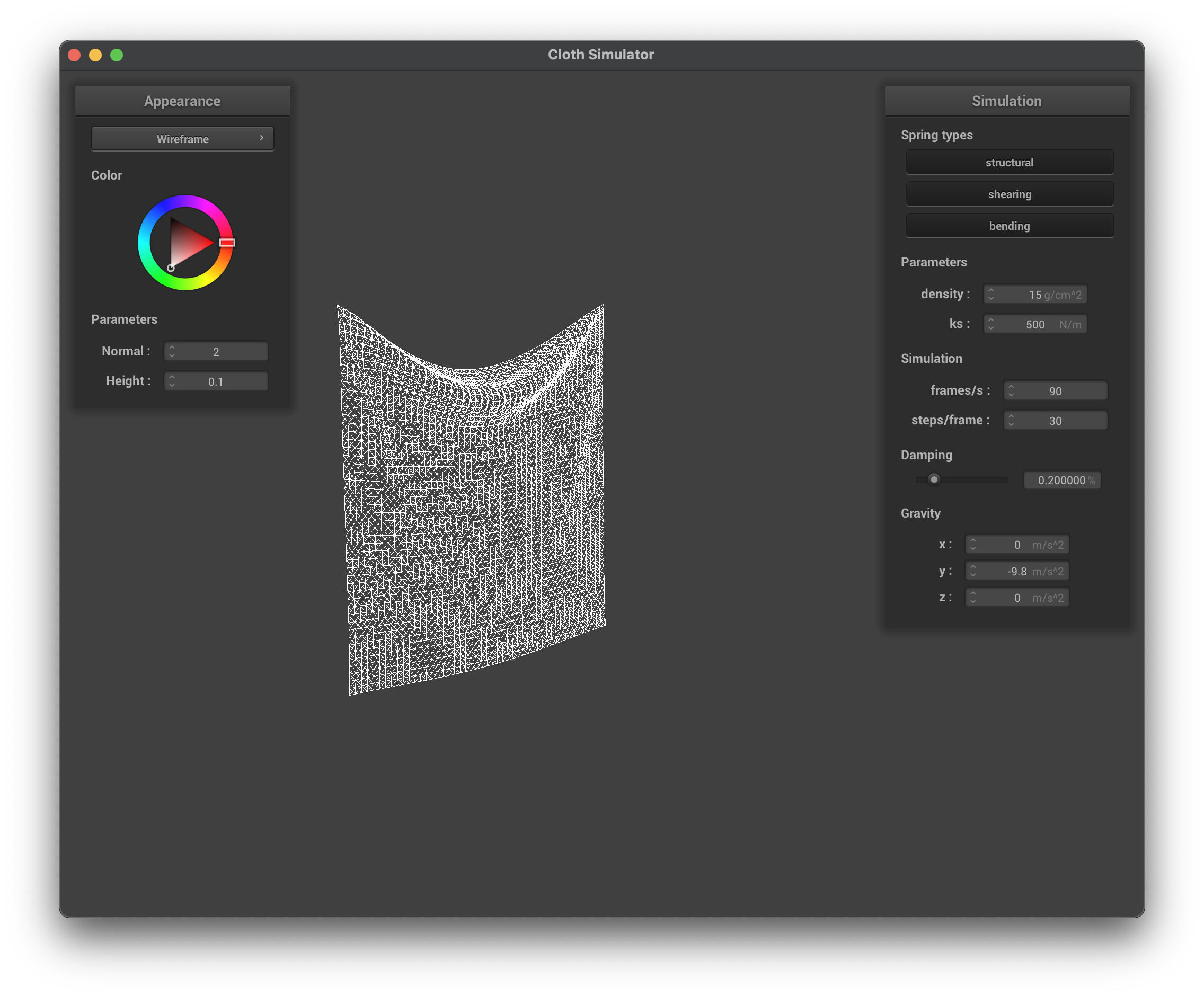The image size is (1204, 996).
Task: Click the gravity z stepper arrows
Action: click(x=973, y=598)
